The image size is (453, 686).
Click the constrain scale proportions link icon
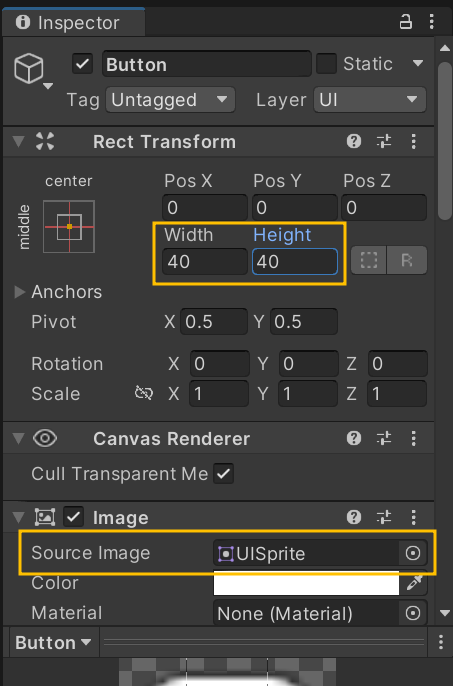click(x=144, y=393)
